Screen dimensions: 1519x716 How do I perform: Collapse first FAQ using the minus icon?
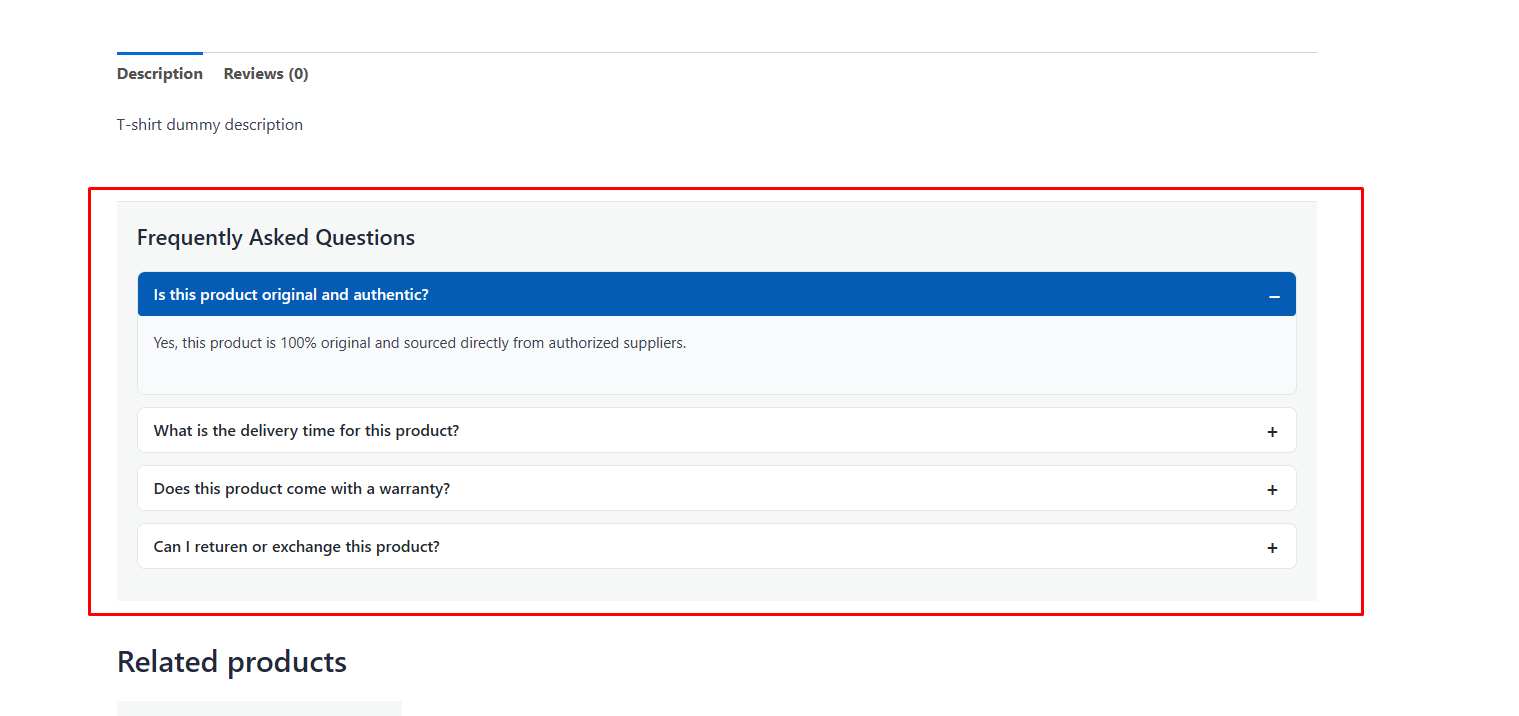1274,296
